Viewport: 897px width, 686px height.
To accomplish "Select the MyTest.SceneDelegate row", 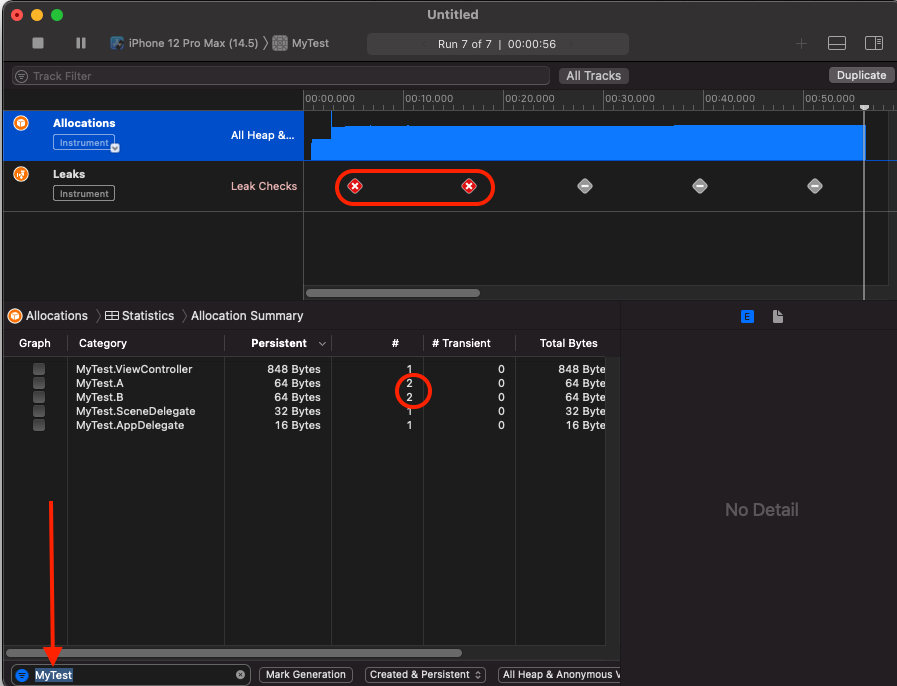I will (305, 411).
